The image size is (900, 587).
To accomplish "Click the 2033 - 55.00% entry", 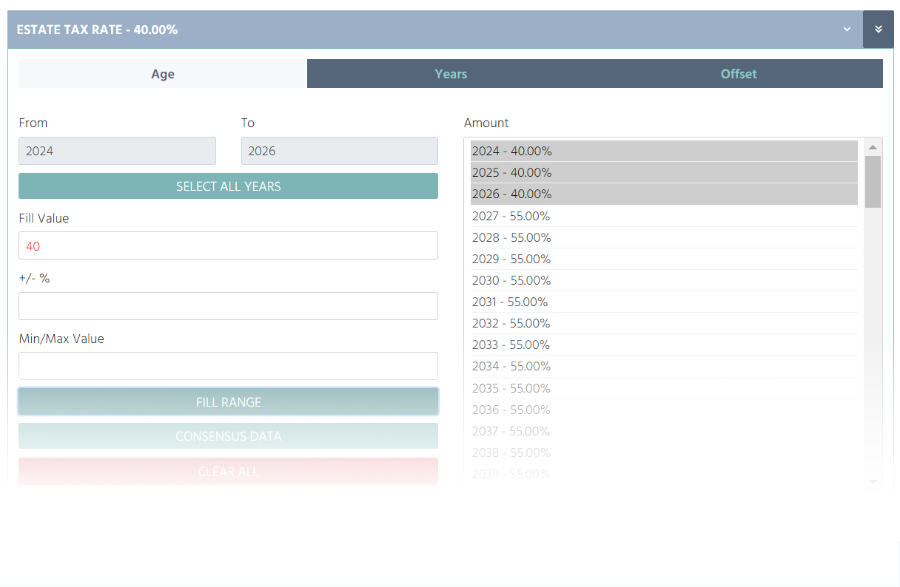I will click(x=660, y=345).
